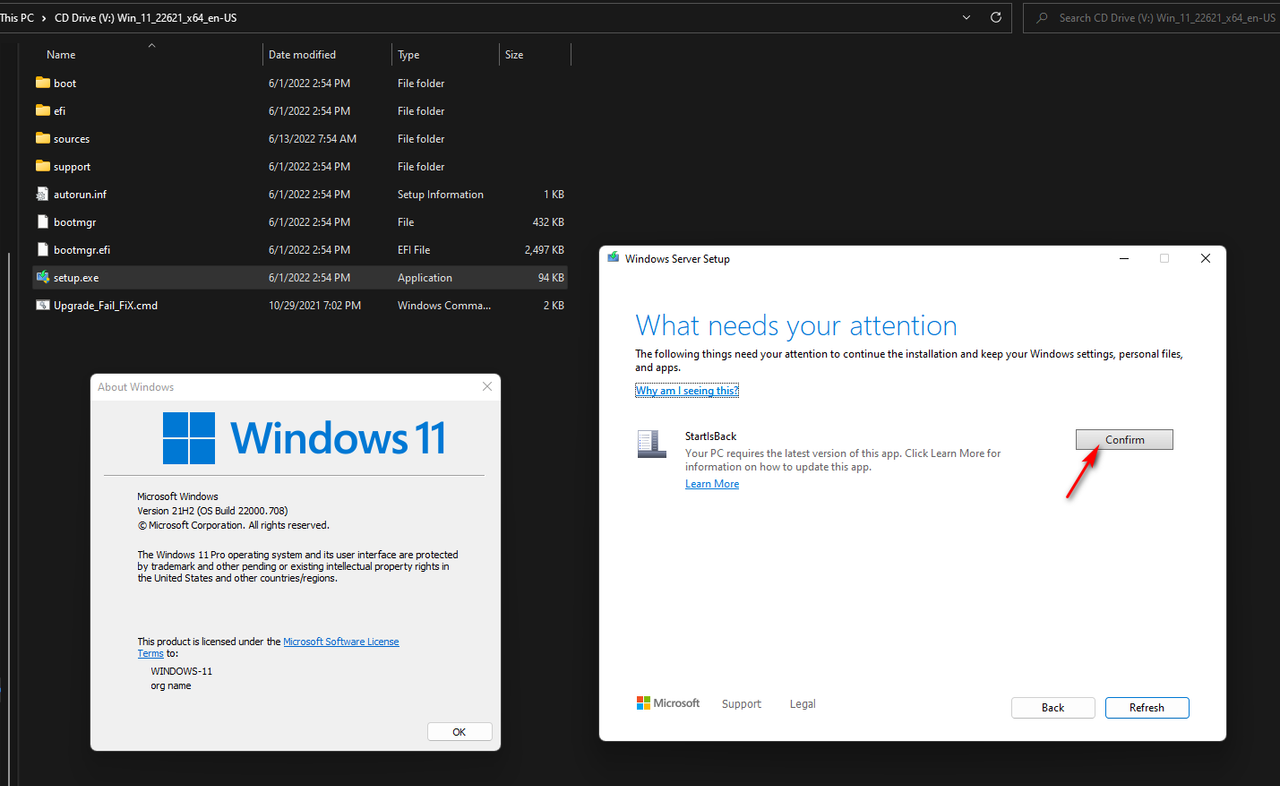Screen dimensions: 1280x786
Task: Click the StartIsBack app icon in Setup
Action: point(651,444)
